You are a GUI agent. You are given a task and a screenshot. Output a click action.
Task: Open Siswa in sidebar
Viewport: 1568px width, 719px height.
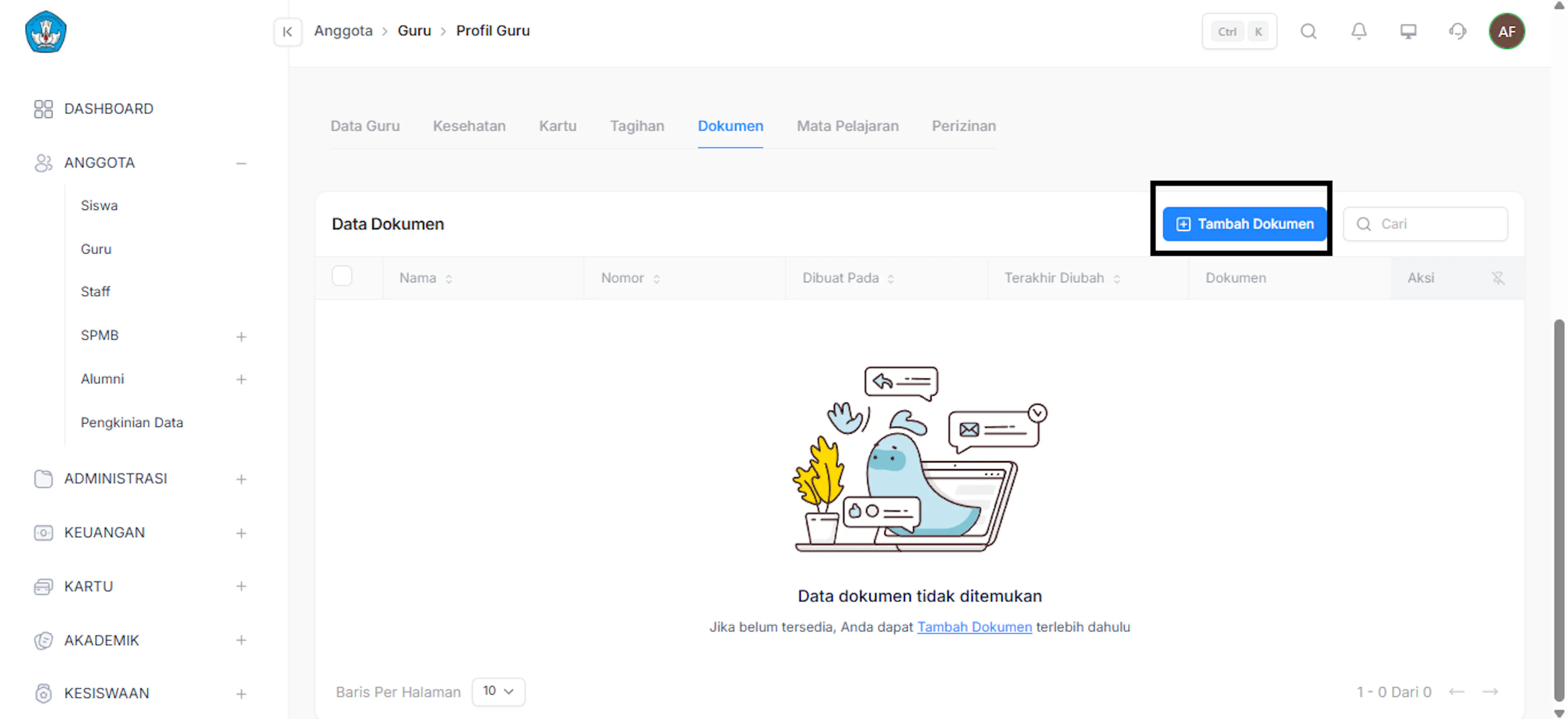(x=99, y=206)
